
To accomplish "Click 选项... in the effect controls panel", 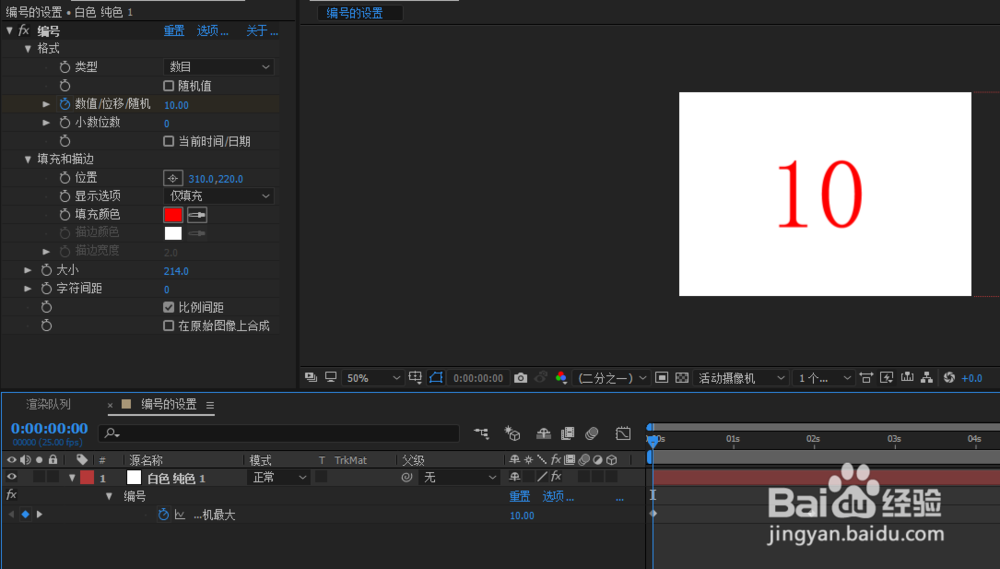I will (x=212, y=31).
